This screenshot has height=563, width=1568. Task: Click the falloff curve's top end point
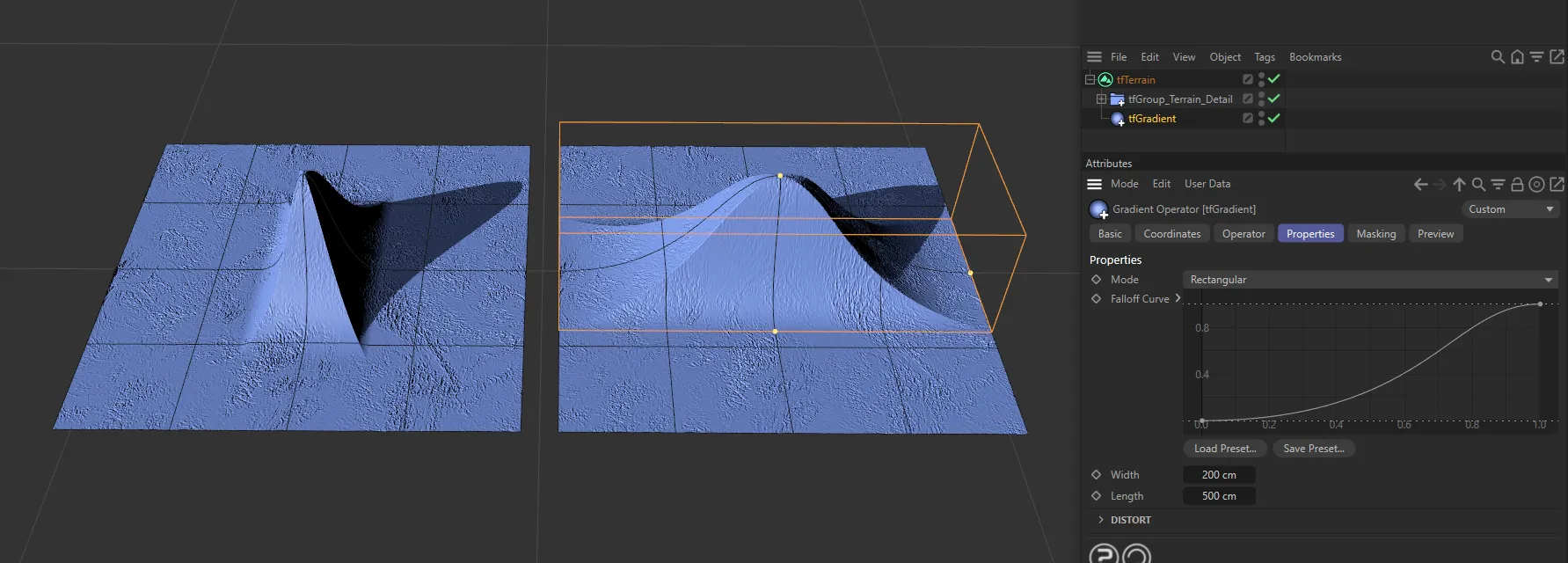[1540, 304]
